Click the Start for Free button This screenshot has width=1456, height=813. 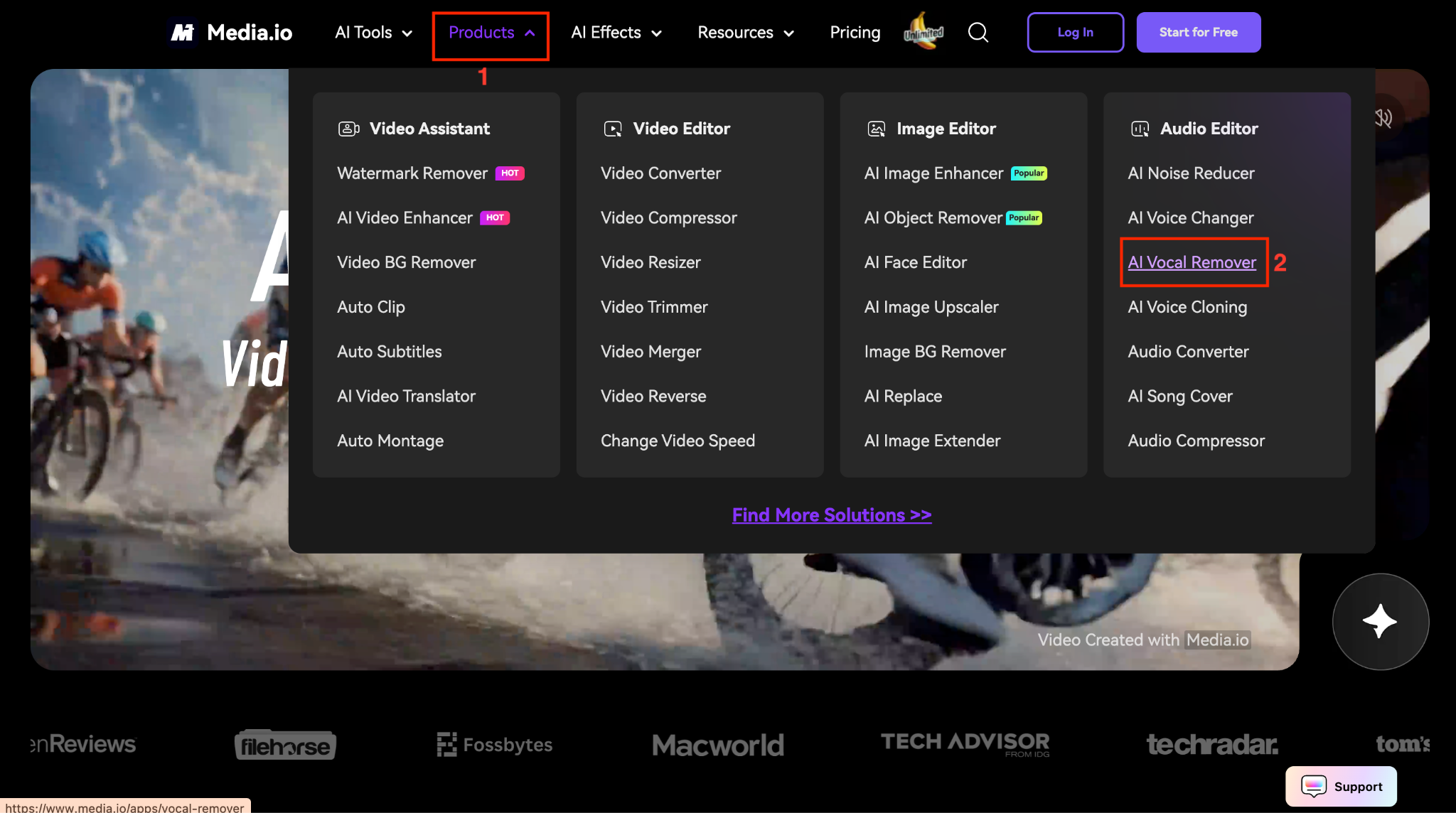click(1198, 32)
